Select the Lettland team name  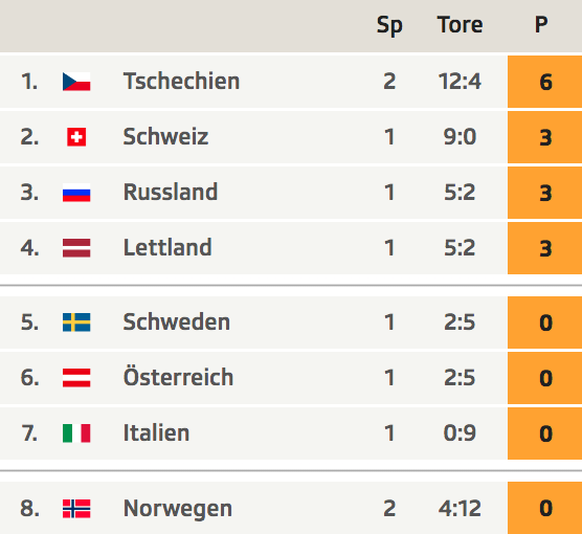coord(167,248)
